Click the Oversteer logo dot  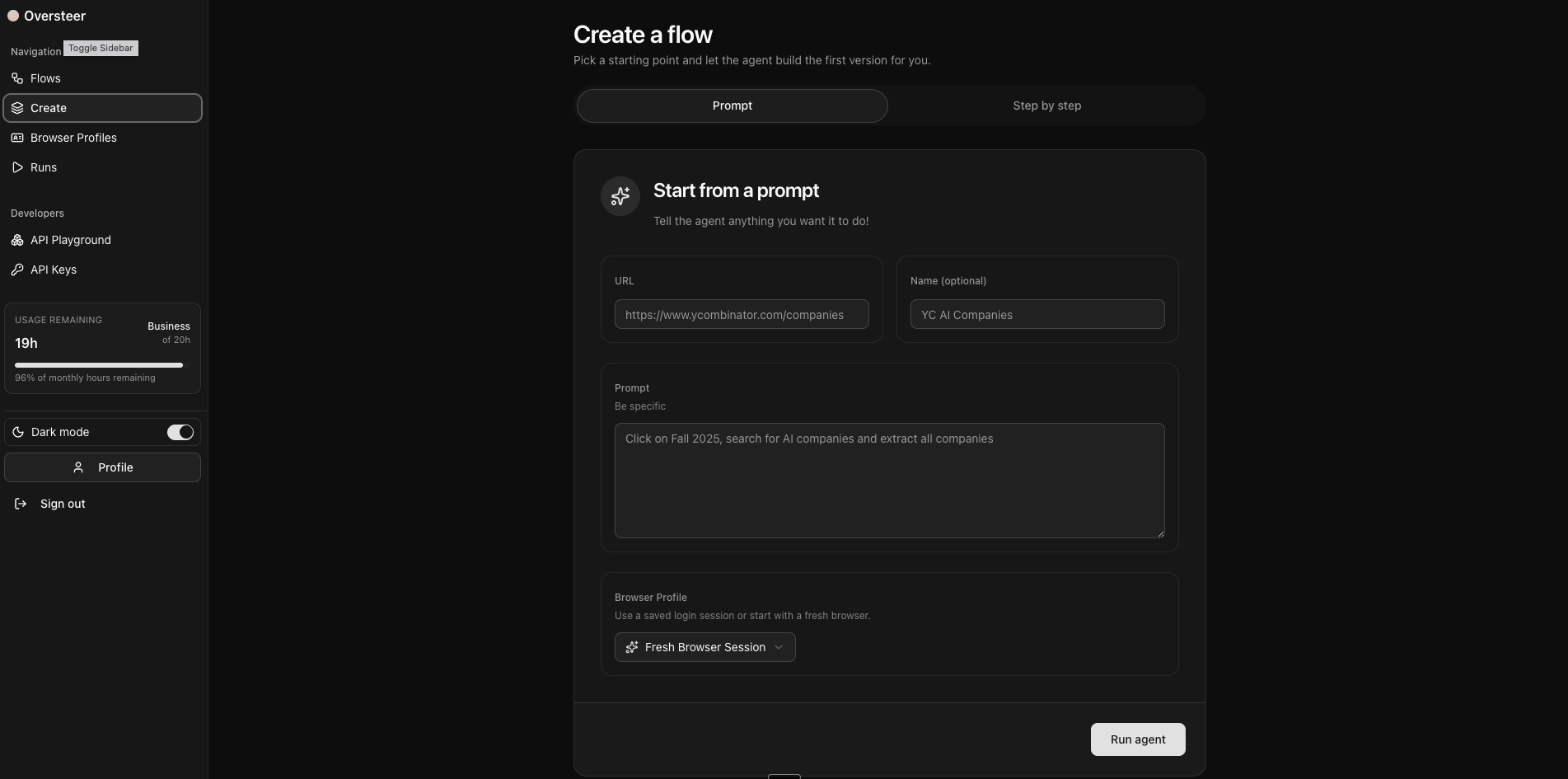[x=13, y=16]
